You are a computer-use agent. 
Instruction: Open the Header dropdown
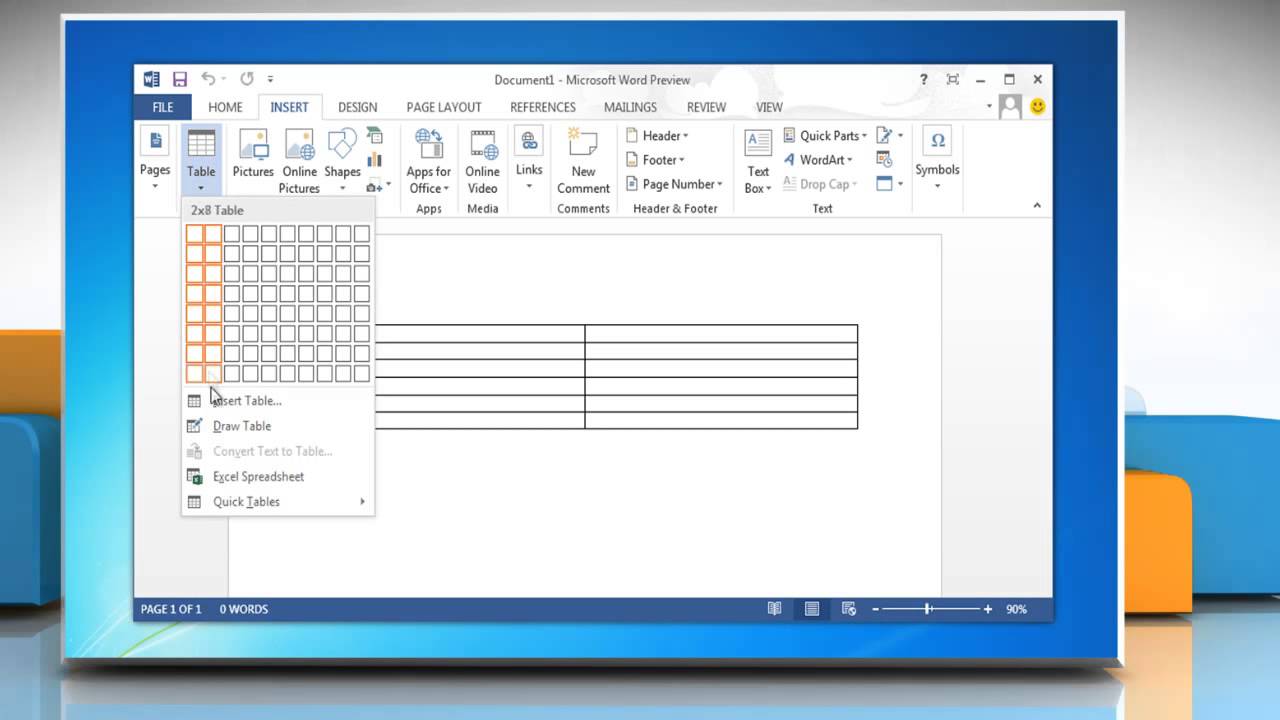point(657,136)
